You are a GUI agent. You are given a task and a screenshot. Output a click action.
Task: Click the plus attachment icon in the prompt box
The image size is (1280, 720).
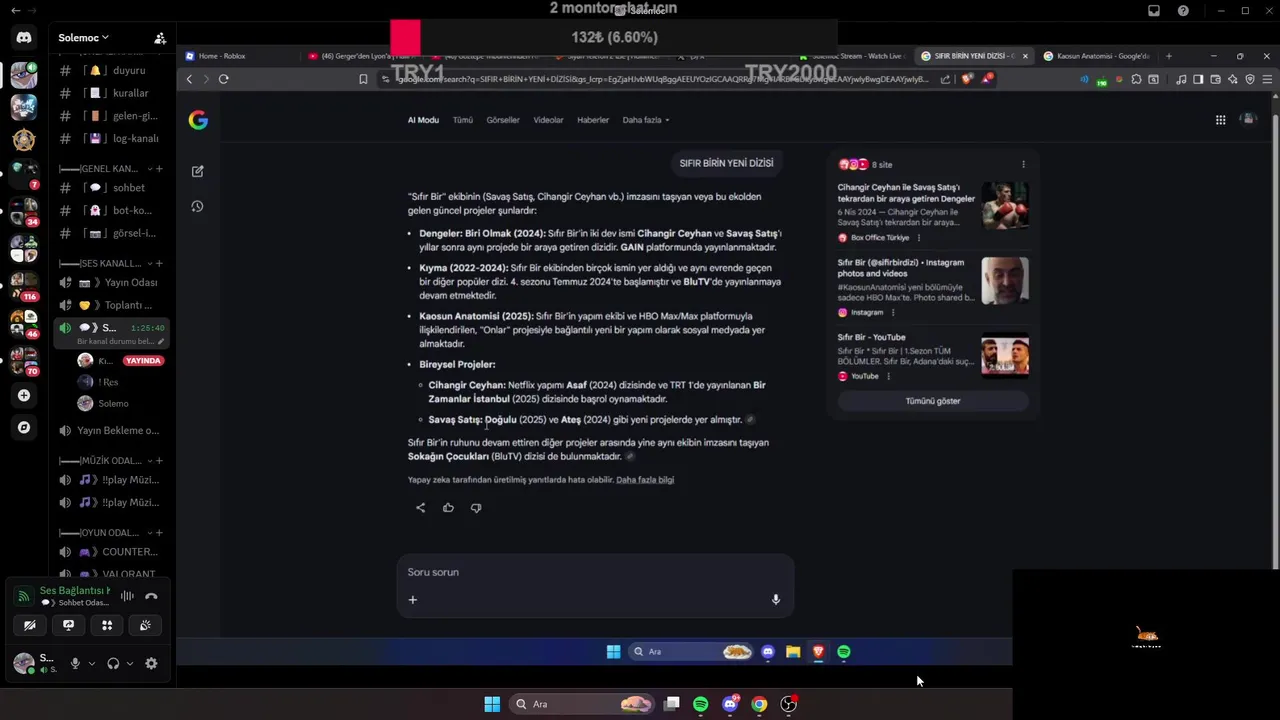(412, 599)
